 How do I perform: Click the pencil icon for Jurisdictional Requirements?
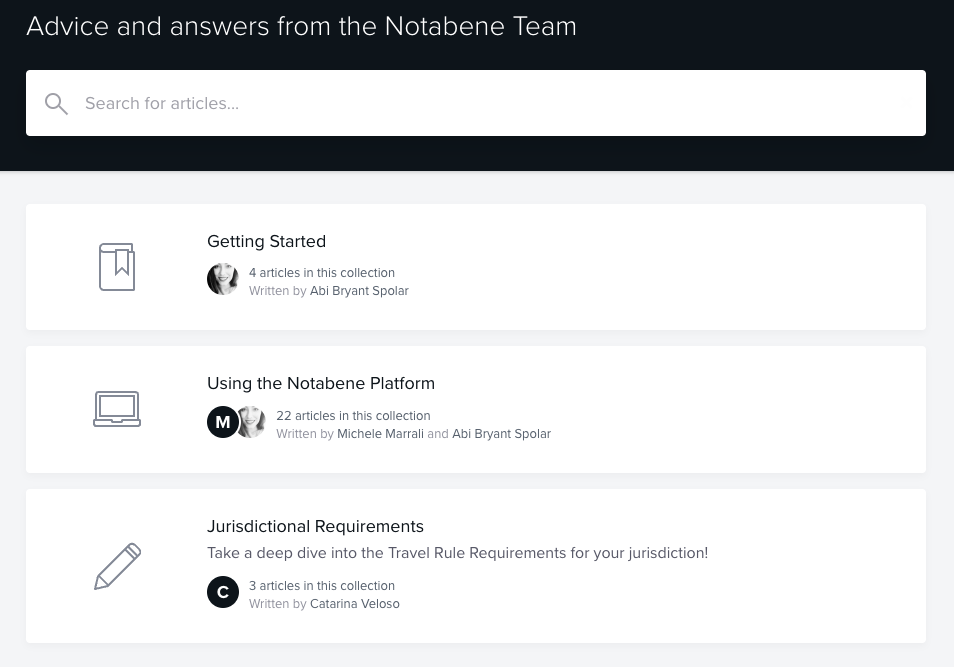pos(117,566)
